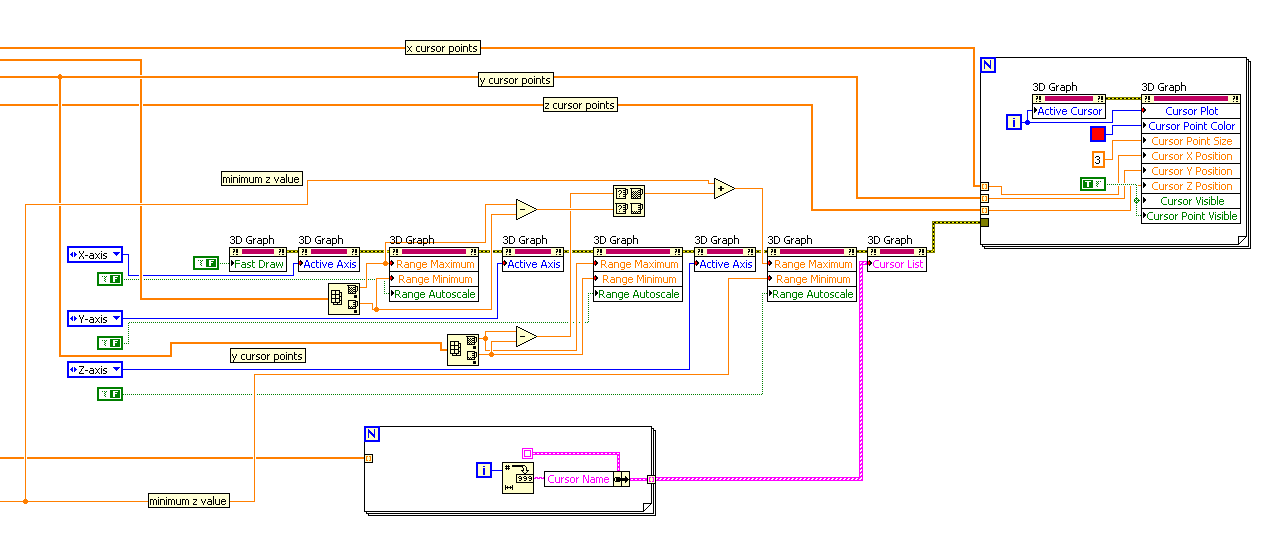
Task: Click the numeric constant 3
Action: pyautogui.click(x=1098, y=160)
